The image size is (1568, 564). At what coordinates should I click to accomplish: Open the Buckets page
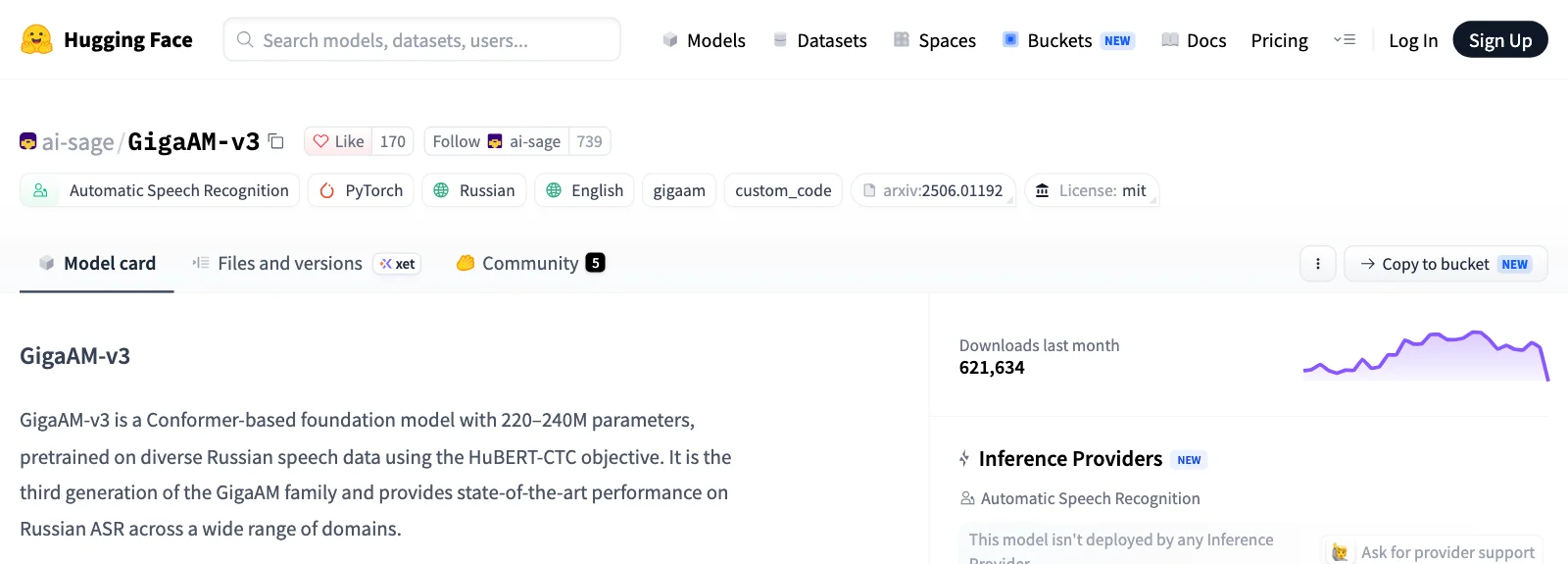pos(1068,40)
